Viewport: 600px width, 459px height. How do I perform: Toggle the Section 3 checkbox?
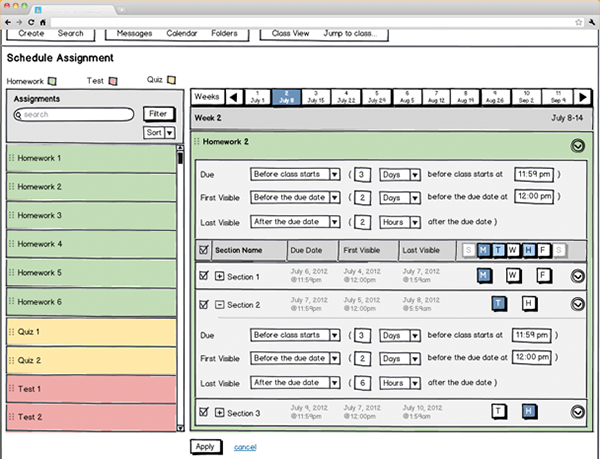204,412
